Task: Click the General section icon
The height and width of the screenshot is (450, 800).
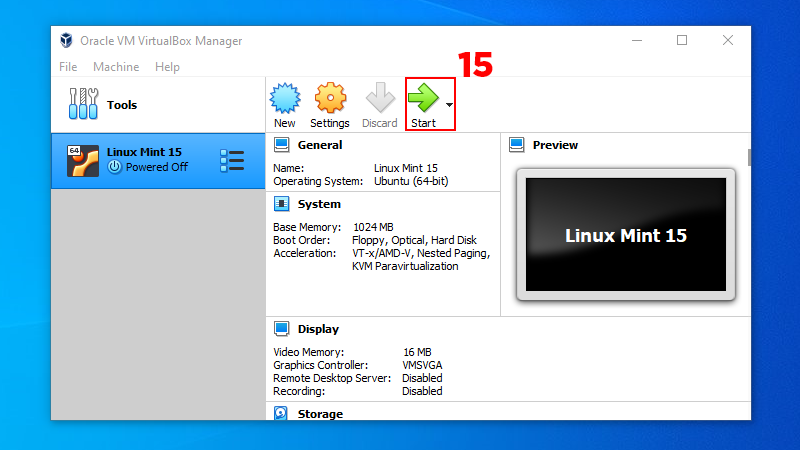Action: (x=282, y=145)
